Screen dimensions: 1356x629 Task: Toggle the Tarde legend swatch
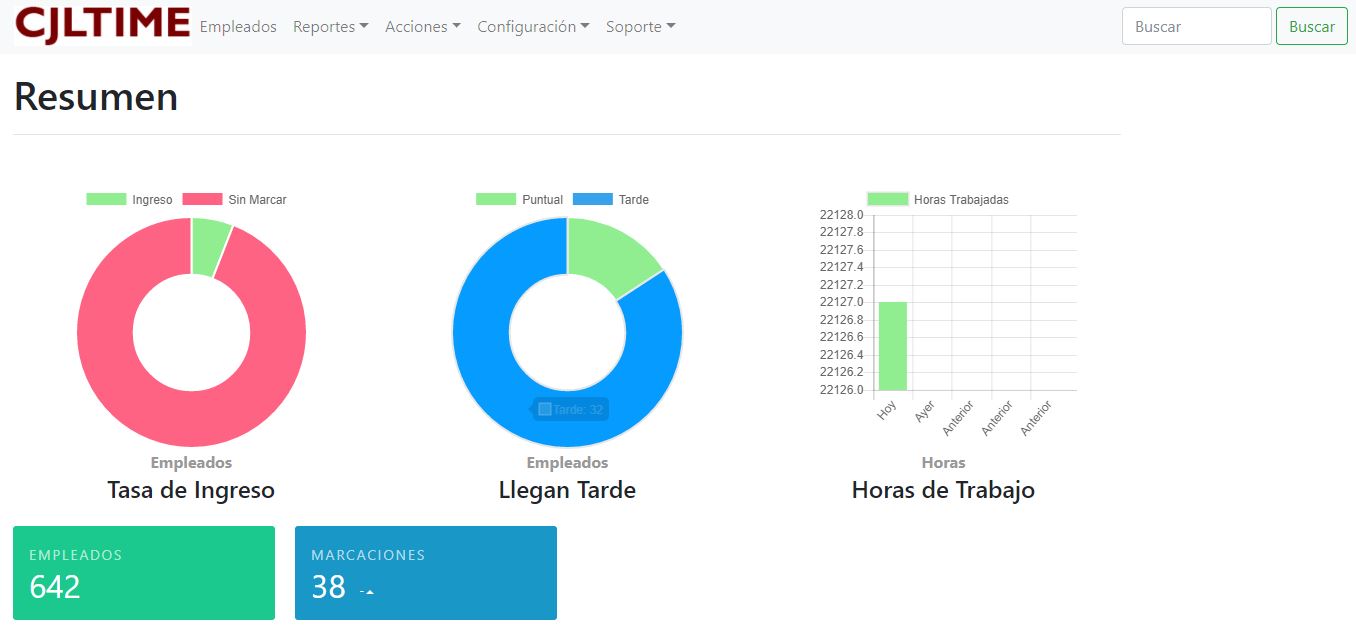(612, 200)
